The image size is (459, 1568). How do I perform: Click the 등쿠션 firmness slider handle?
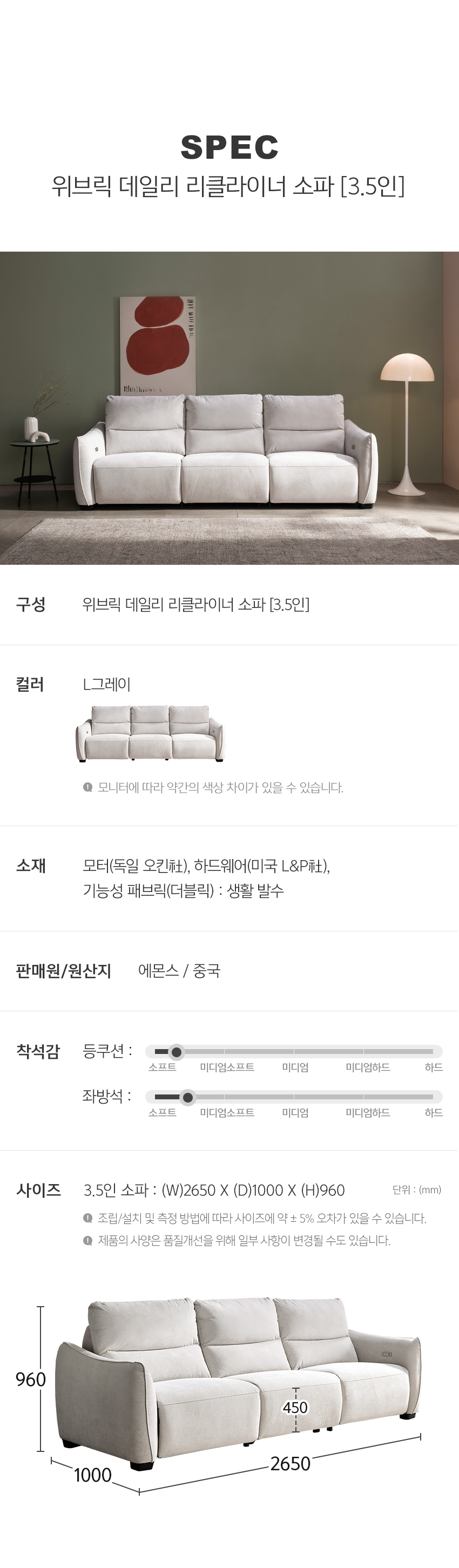point(176,1052)
